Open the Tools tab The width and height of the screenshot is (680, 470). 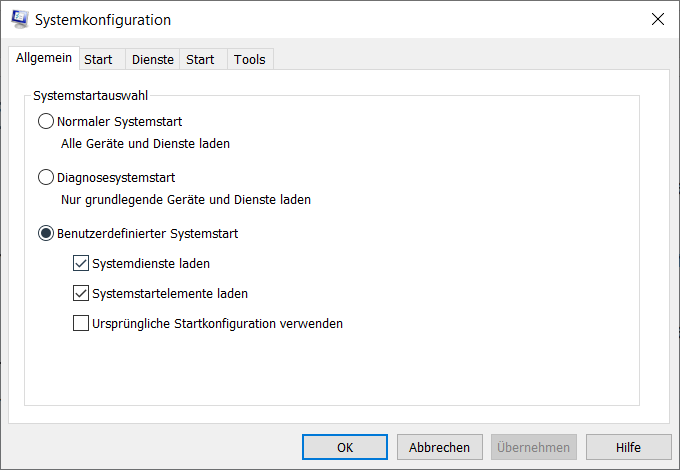click(250, 59)
